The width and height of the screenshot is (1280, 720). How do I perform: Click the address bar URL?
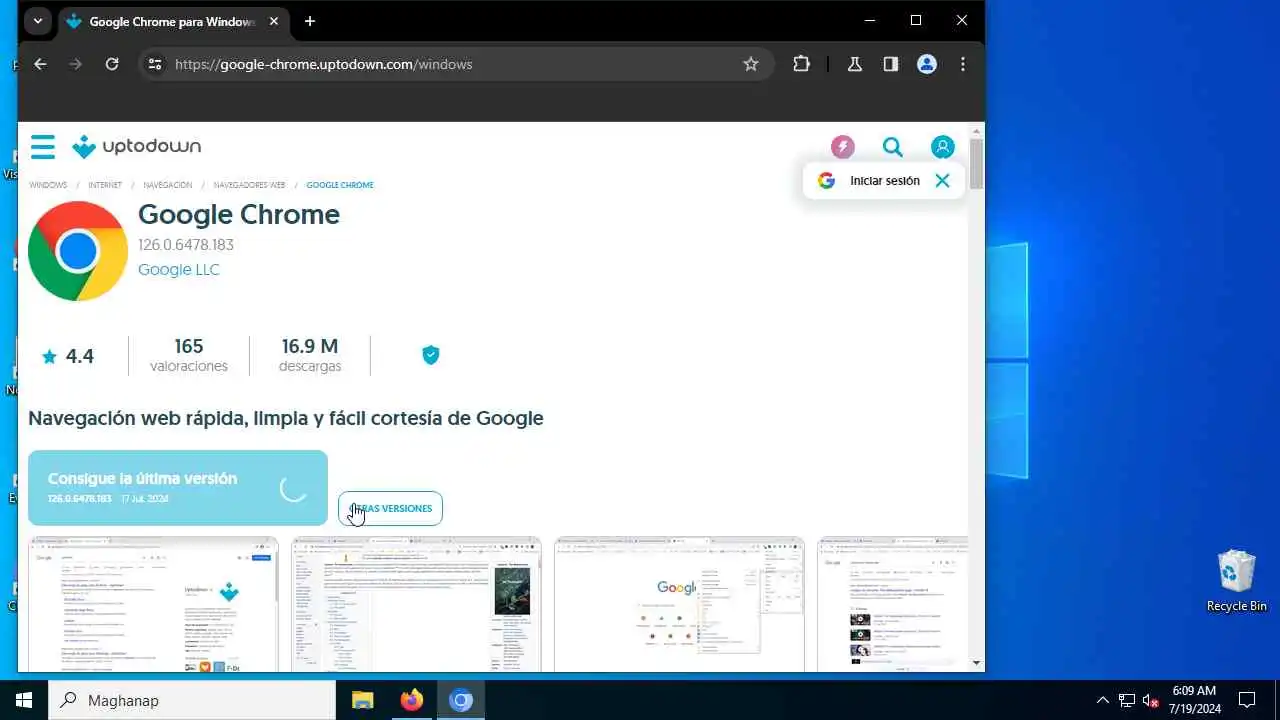click(323, 64)
